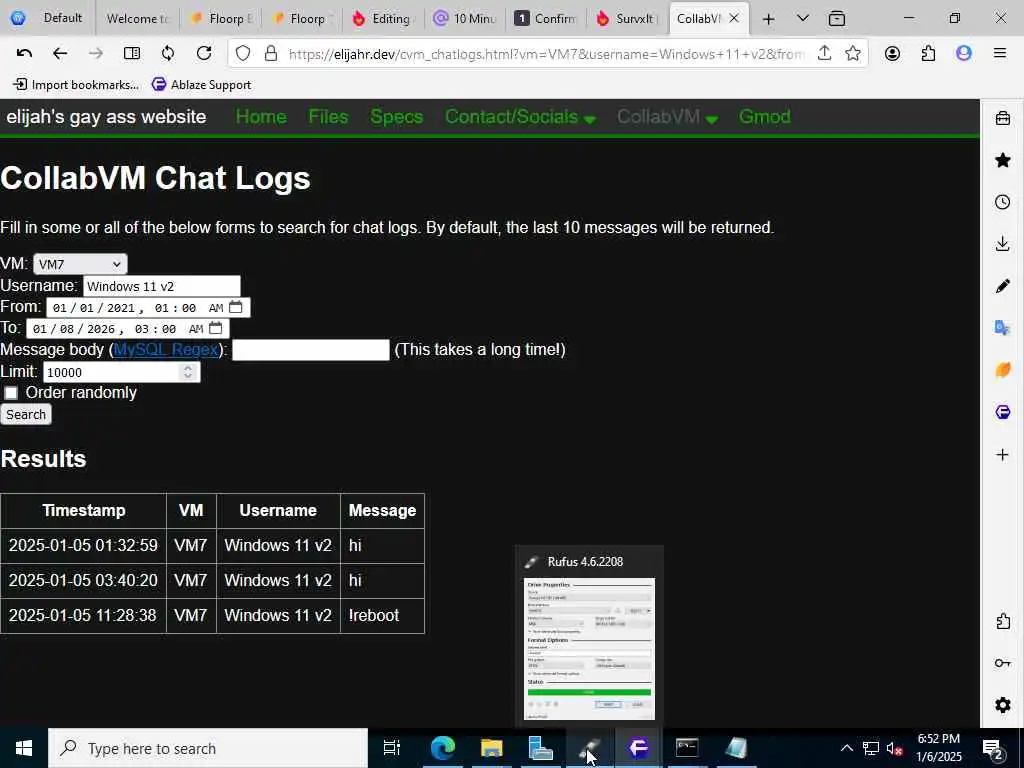
Task: Open the Ablaze Support bookmark
Action: click(201, 84)
